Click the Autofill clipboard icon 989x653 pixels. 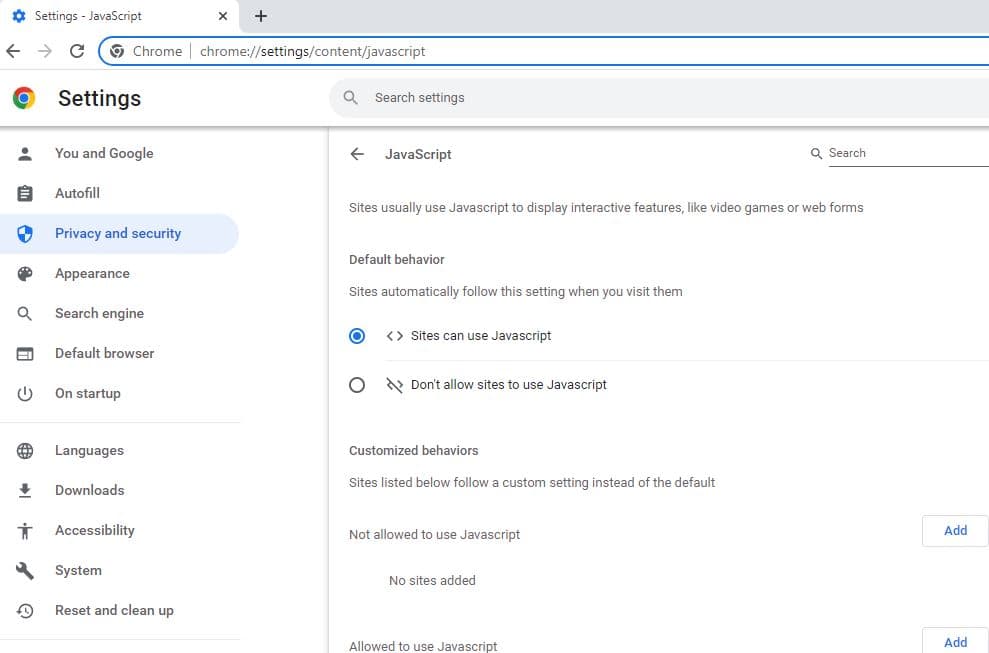pos(26,193)
